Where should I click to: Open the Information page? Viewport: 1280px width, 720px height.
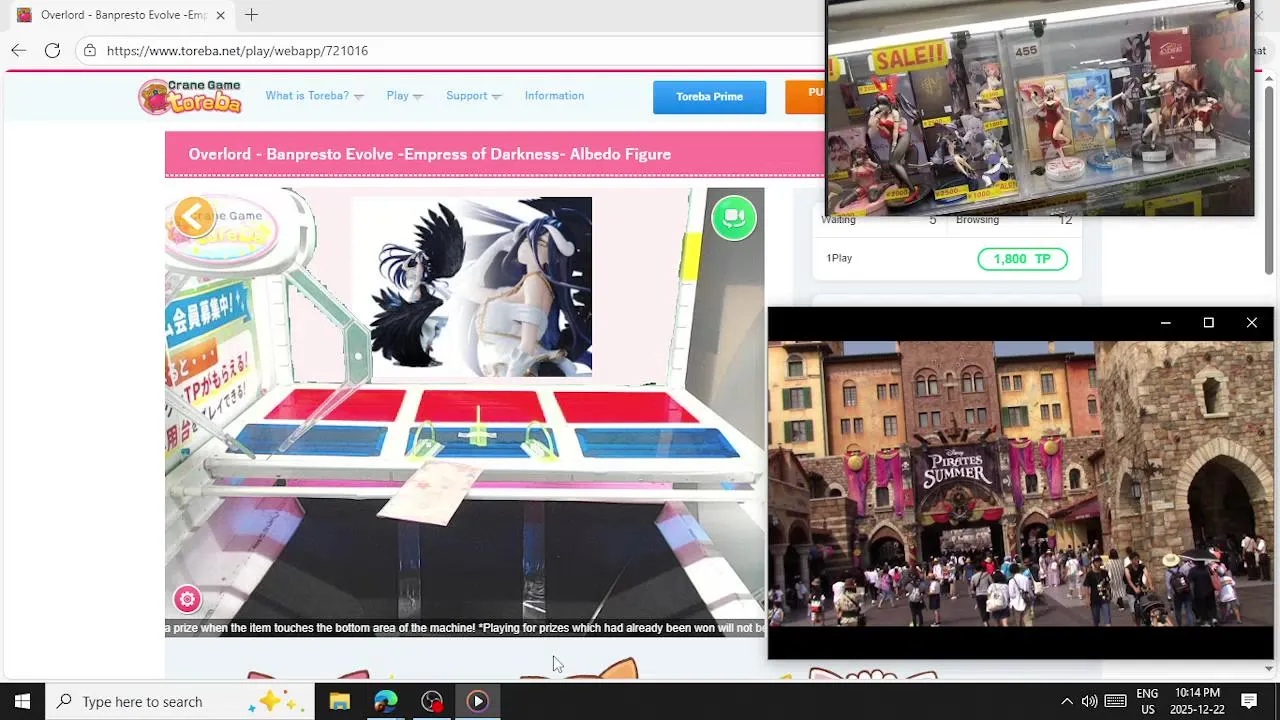click(x=554, y=96)
